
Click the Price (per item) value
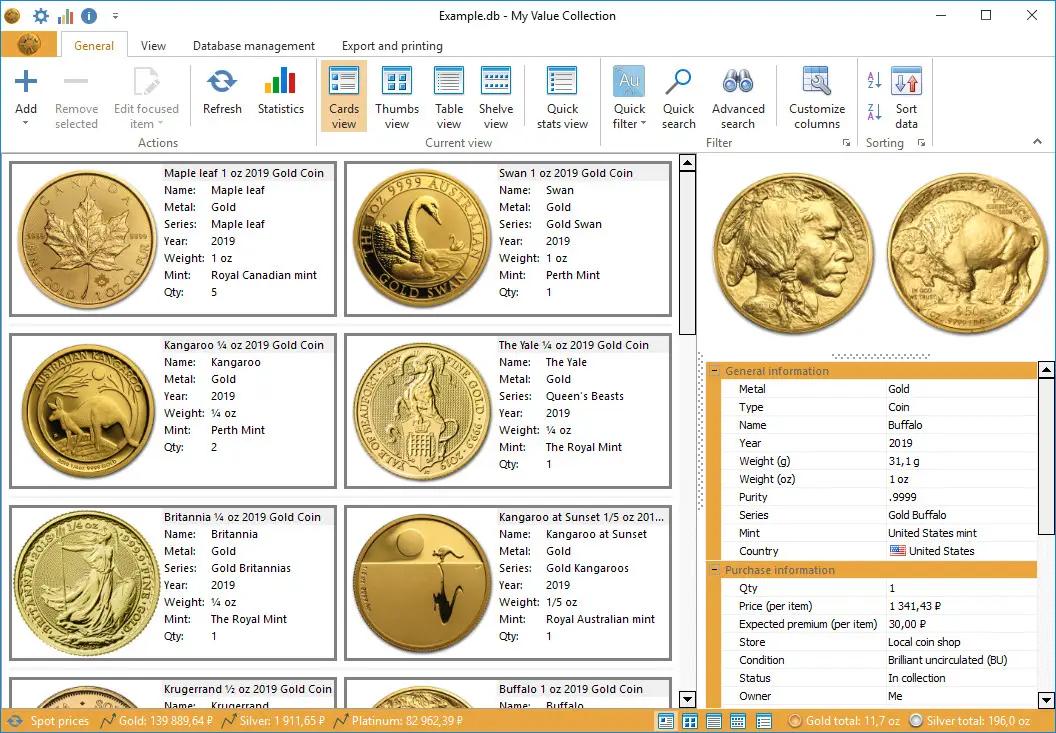(x=915, y=606)
